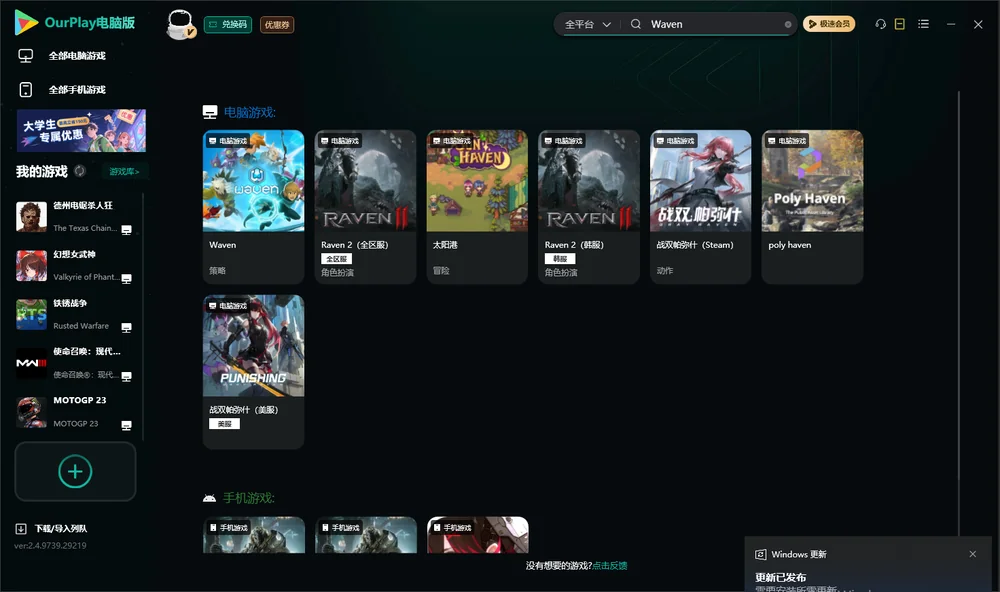Click the PC icon beside MOTOGP 23 subtitle
1000x592 pixels.
pos(126,426)
